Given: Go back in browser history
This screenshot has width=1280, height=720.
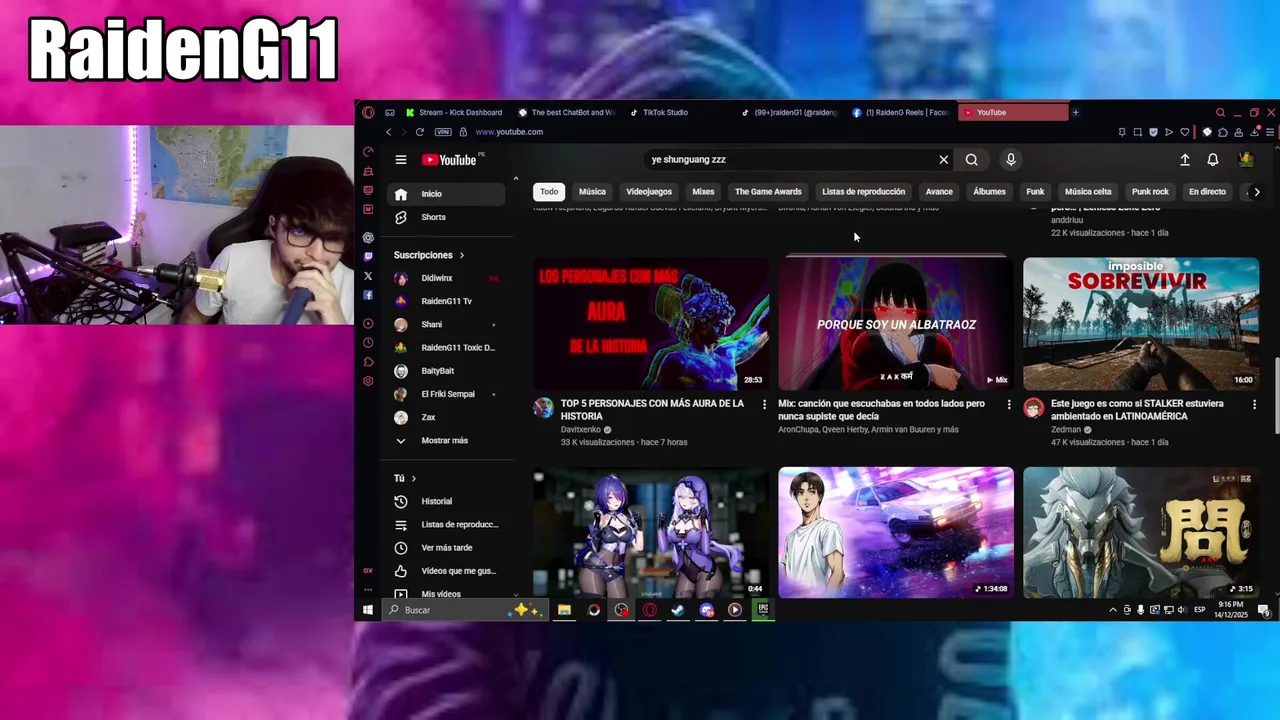Looking at the screenshot, I should tap(389, 132).
